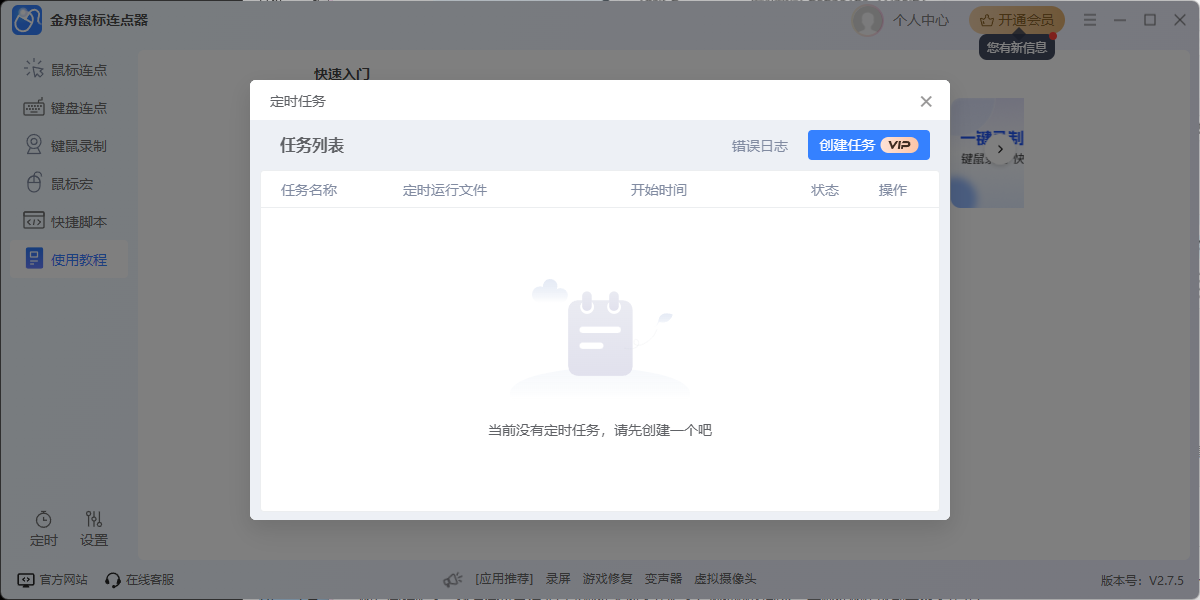Open the 定时 timer panel from sidebar
The image size is (1200, 600).
[x=43, y=527]
